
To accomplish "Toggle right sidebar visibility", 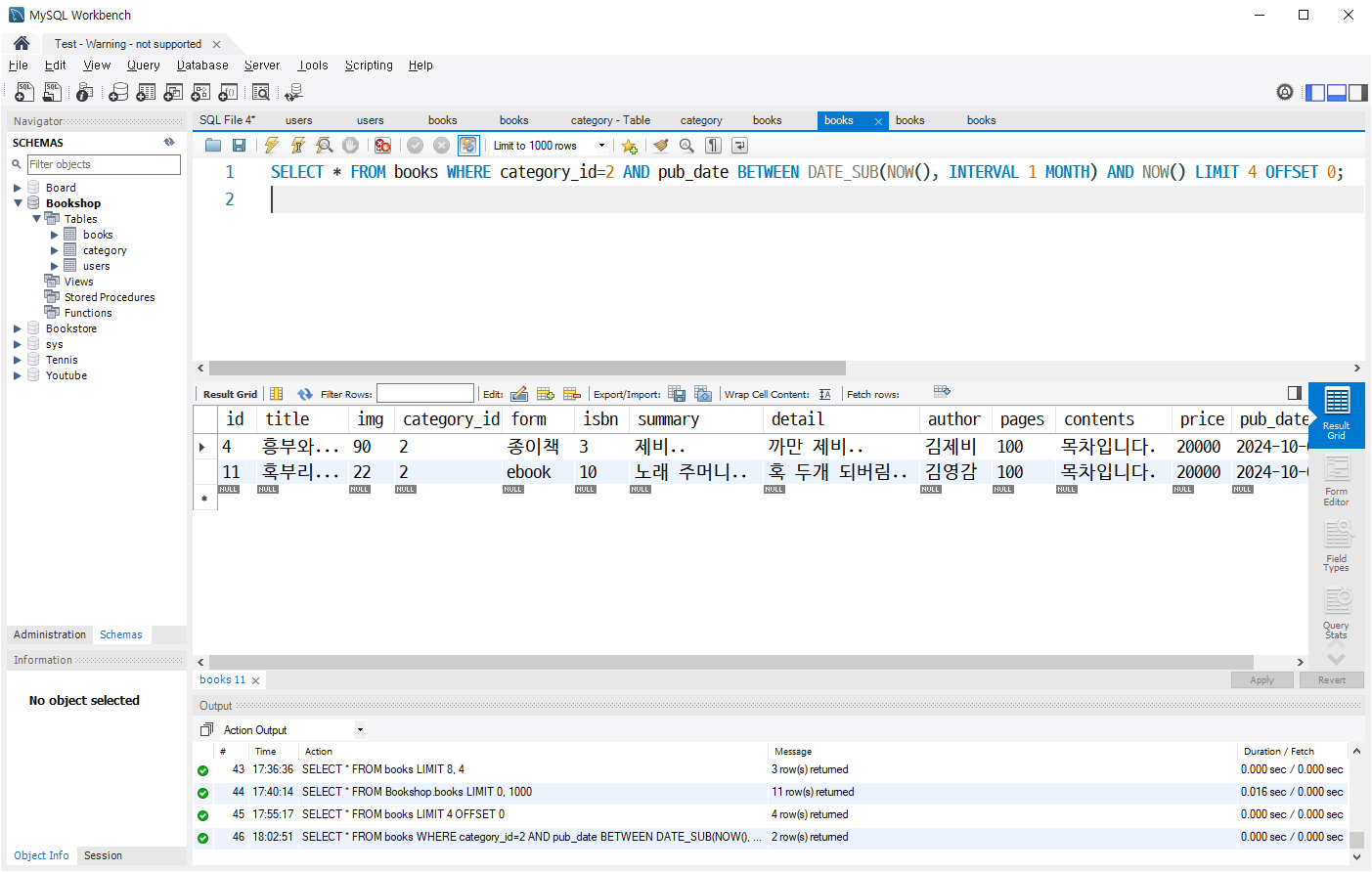I will [x=1358, y=93].
